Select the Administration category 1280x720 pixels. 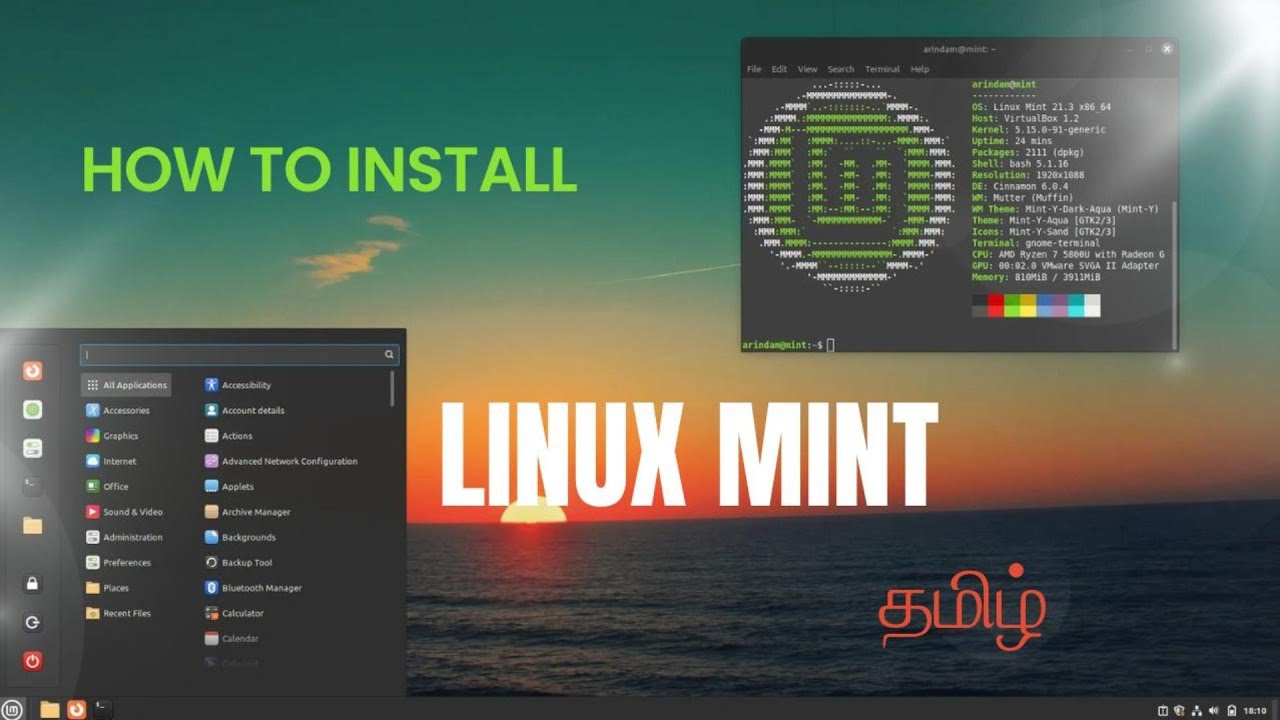tap(124, 537)
